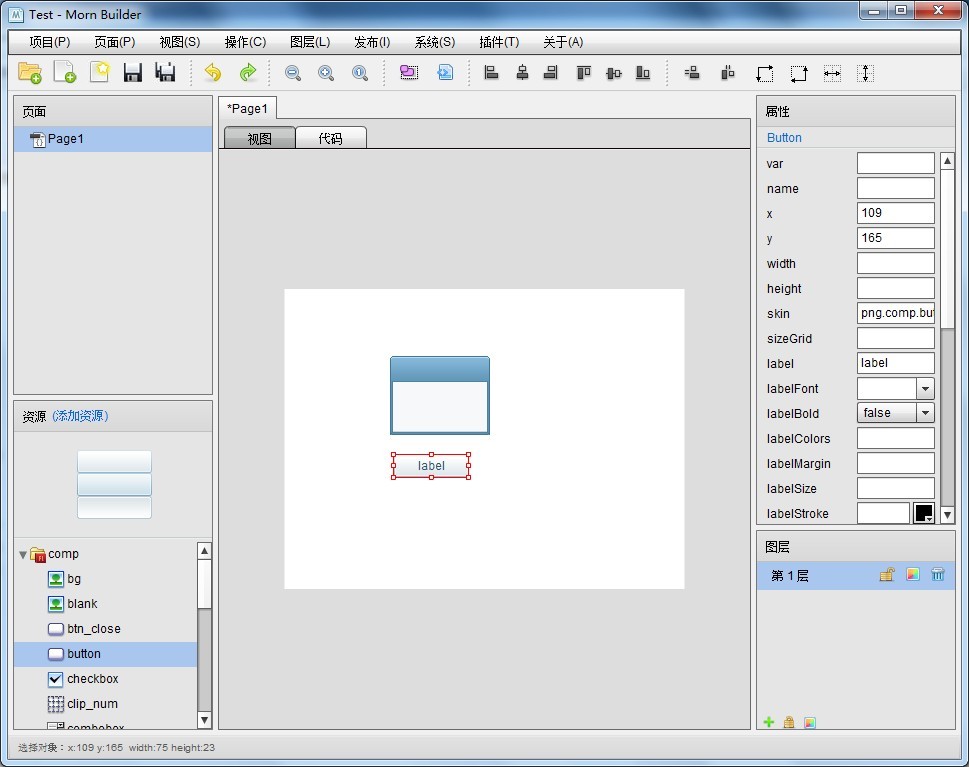Click the zoom out magnifier icon
Screen dimensions: 969x767
(293, 72)
